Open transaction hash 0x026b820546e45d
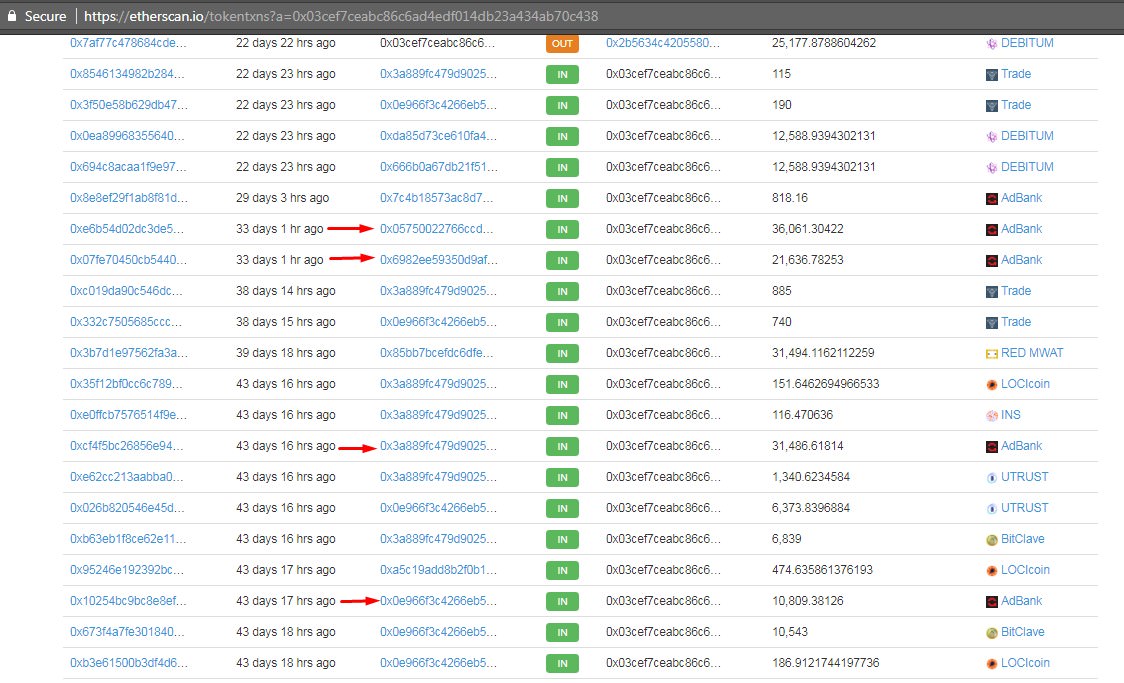Screen dimensions: 1124x683 tap(127, 507)
